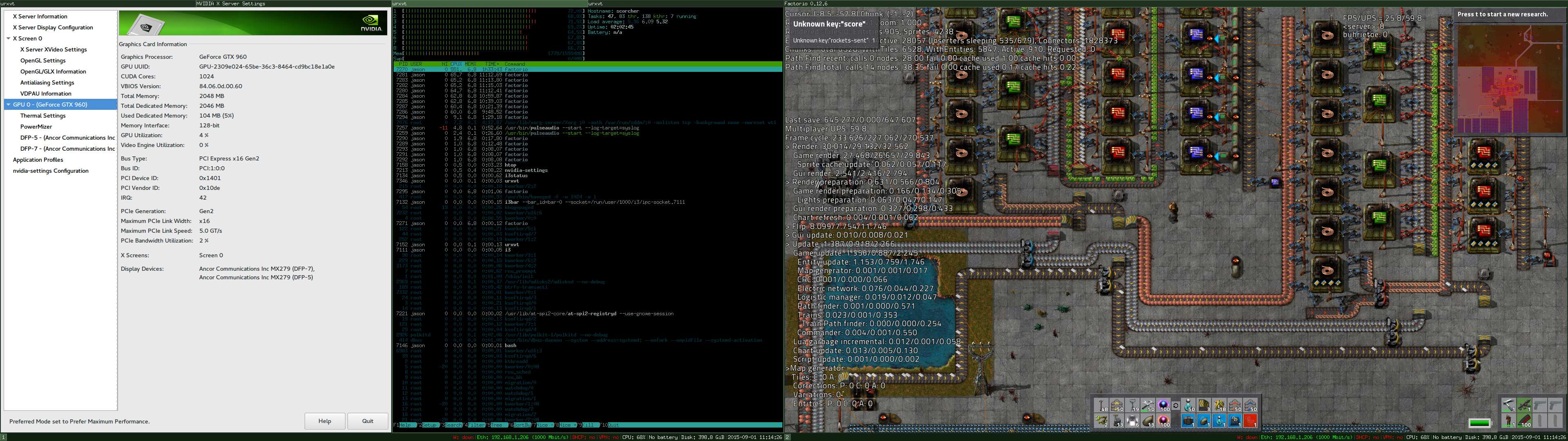Viewport: 1568px width, 441px height.
Task: Click htop F5 Tree function
Action: coord(497,425)
